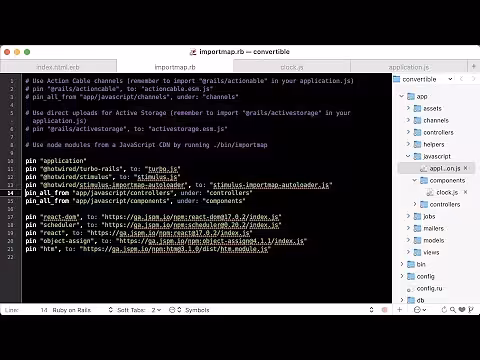Expand the helpers folder
Viewport: 480px width, 360px height.
(408, 144)
